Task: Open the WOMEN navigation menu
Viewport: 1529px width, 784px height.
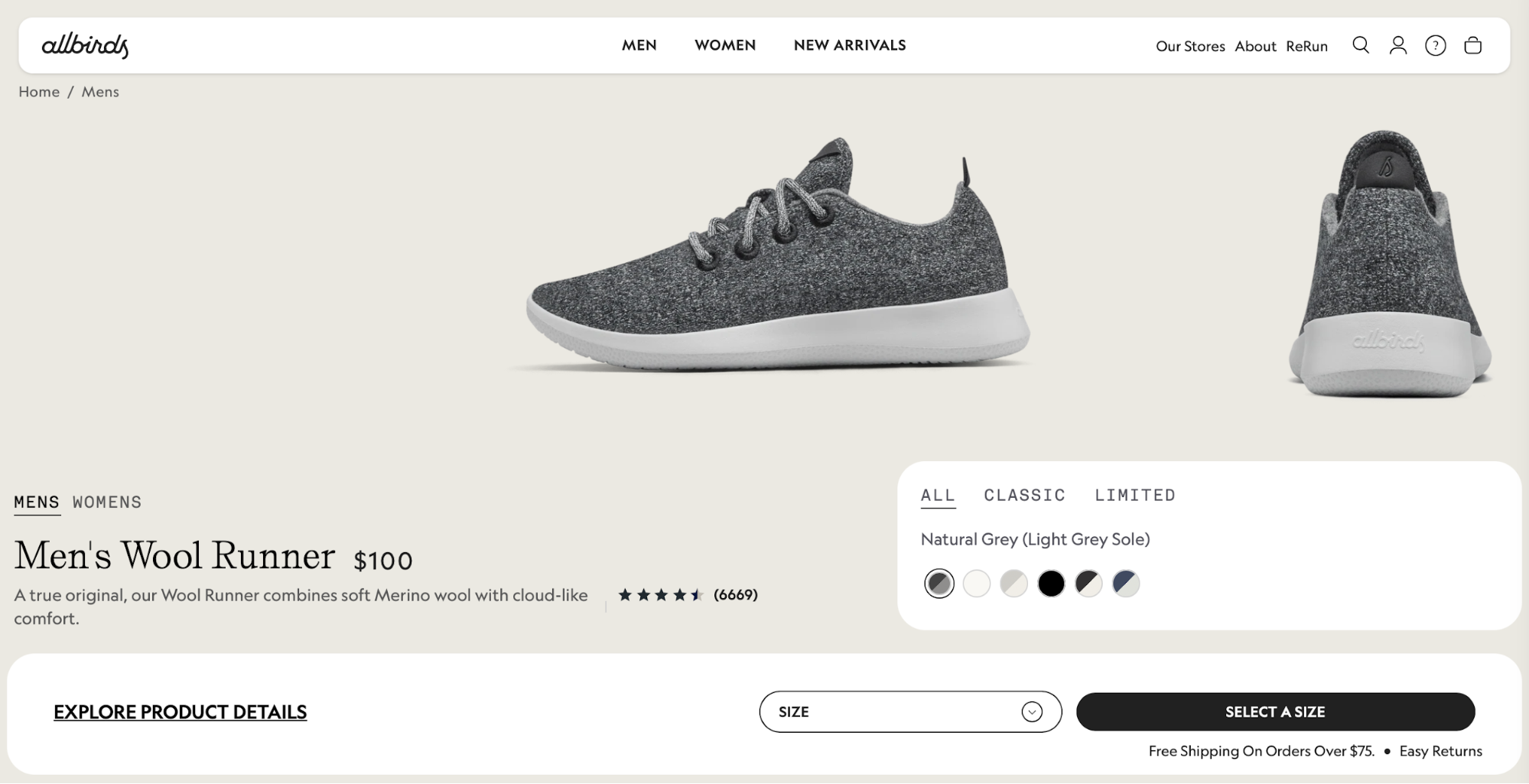Action: [x=725, y=45]
